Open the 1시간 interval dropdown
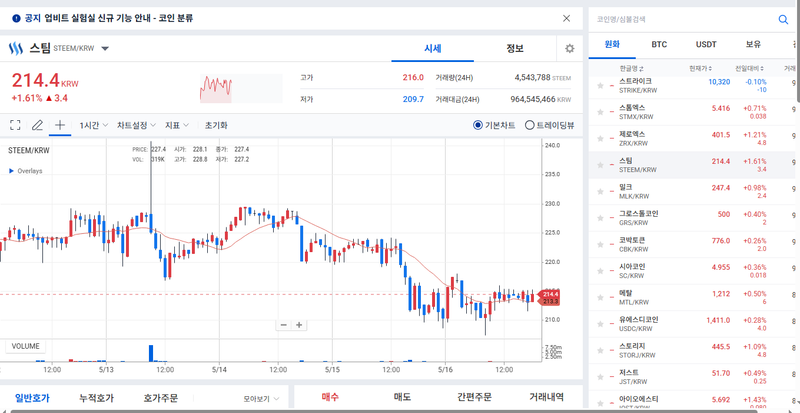The width and height of the screenshot is (800, 413). (x=94, y=125)
